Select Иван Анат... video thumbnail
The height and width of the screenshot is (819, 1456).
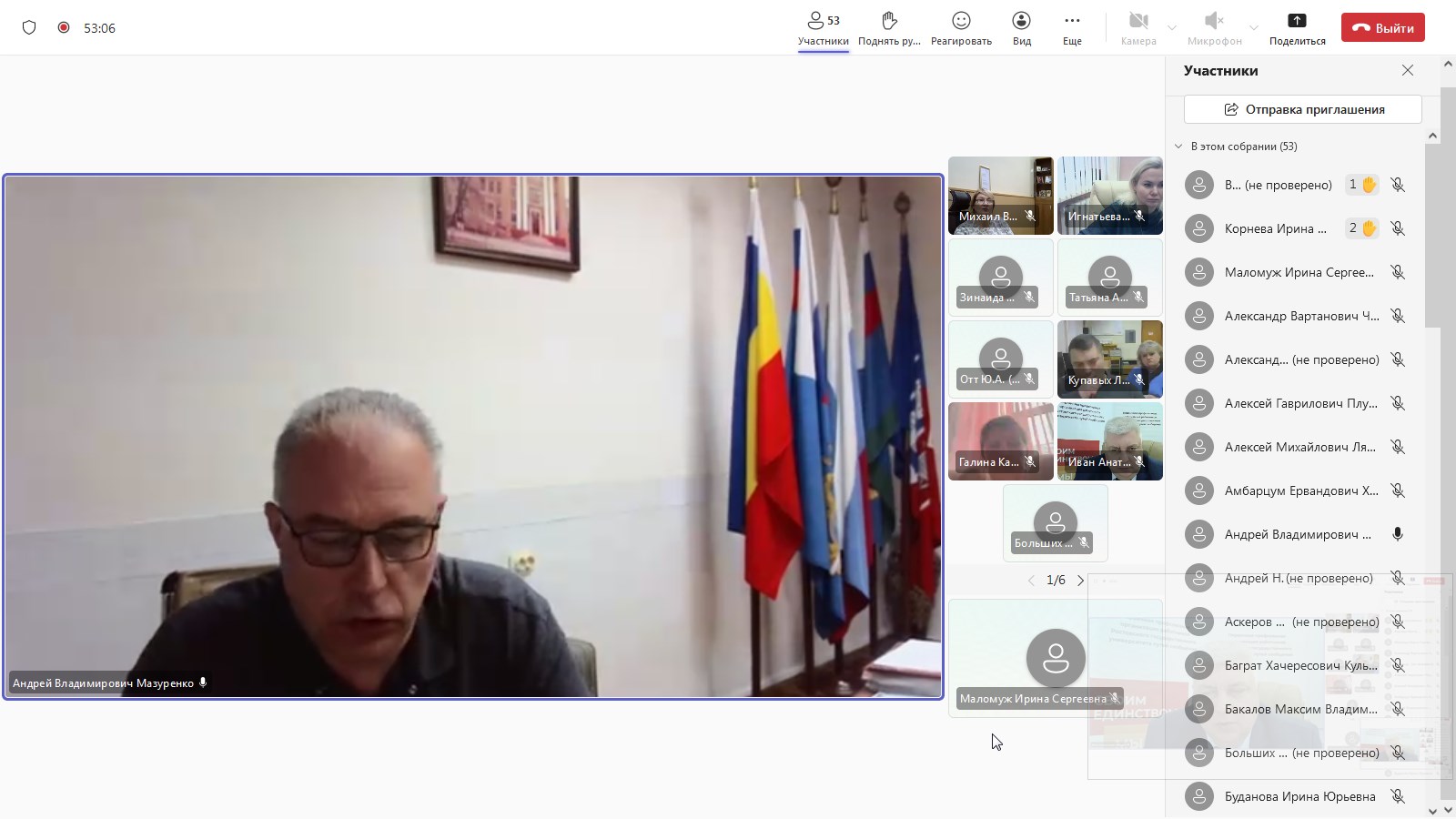point(1109,442)
